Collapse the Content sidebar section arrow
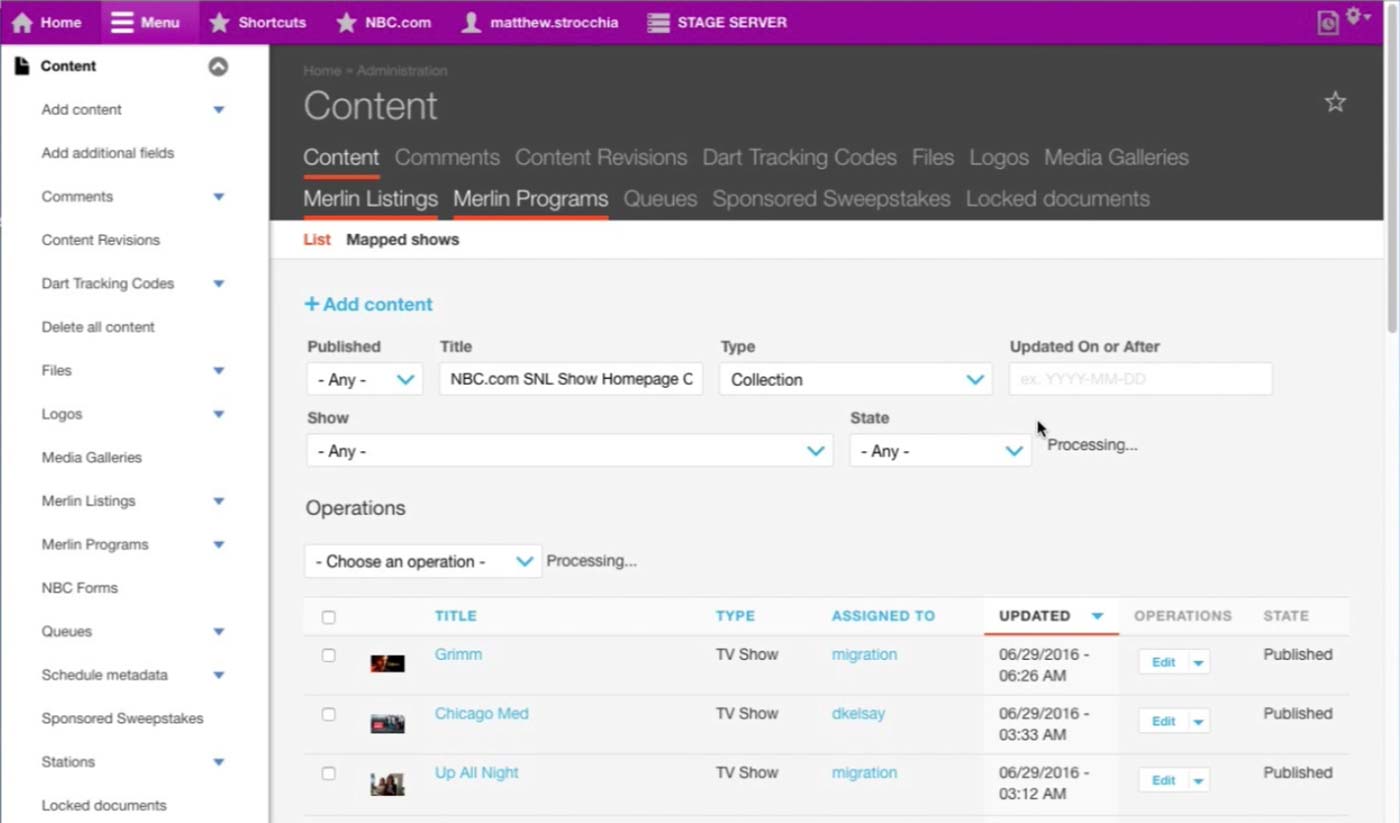 coord(218,66)
